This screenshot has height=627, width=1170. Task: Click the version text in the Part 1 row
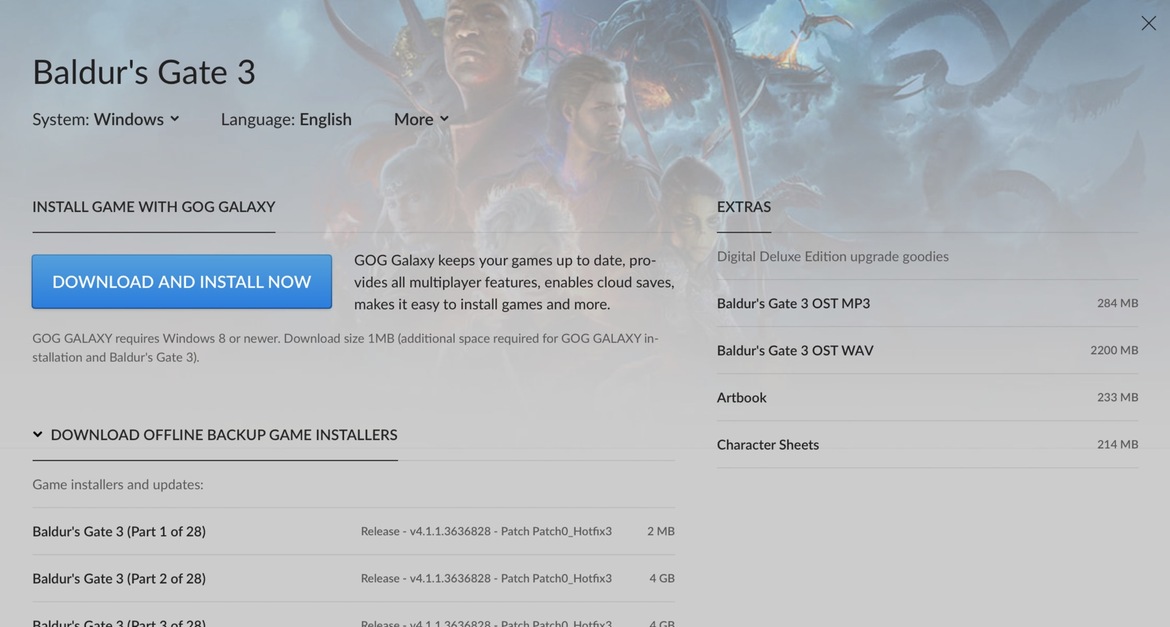[486, 531]
